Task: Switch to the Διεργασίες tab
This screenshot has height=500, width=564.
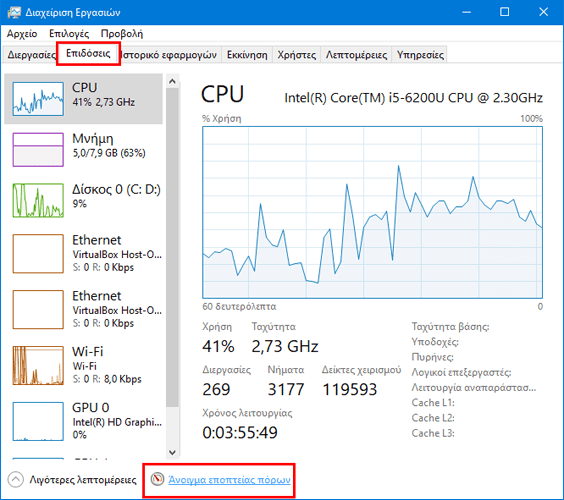Action: [x=31, y=55]
